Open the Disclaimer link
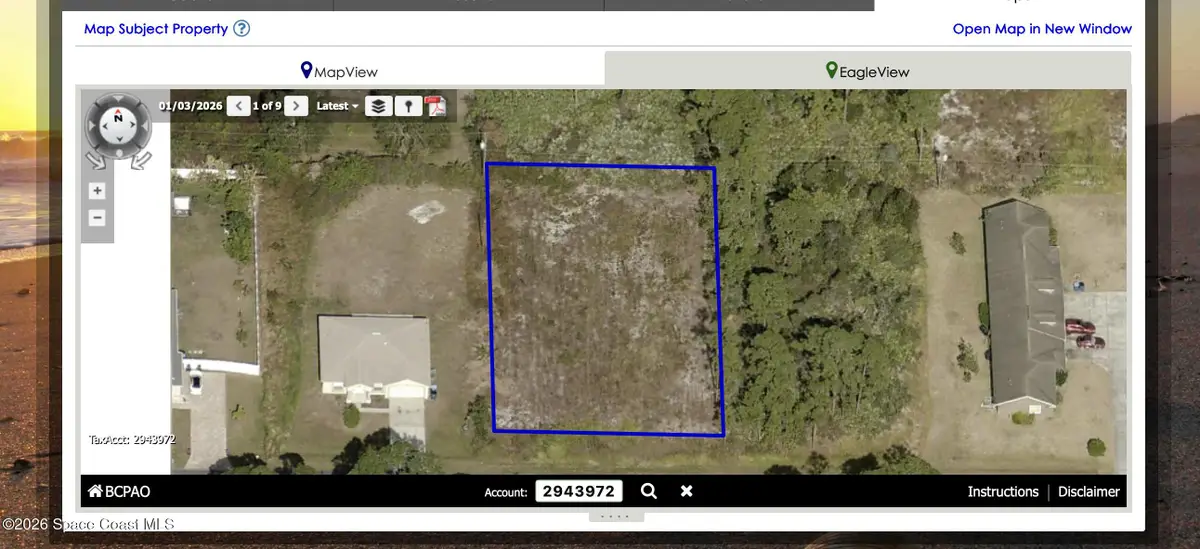 1089,491
